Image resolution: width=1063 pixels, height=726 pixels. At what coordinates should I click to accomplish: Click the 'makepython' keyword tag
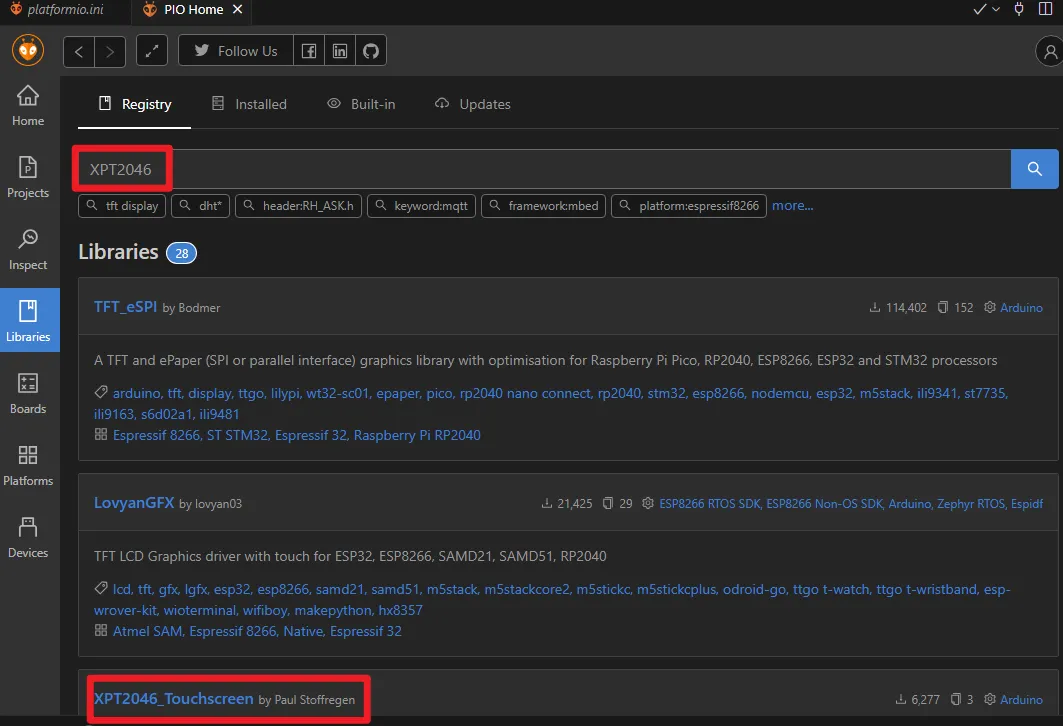333,610
